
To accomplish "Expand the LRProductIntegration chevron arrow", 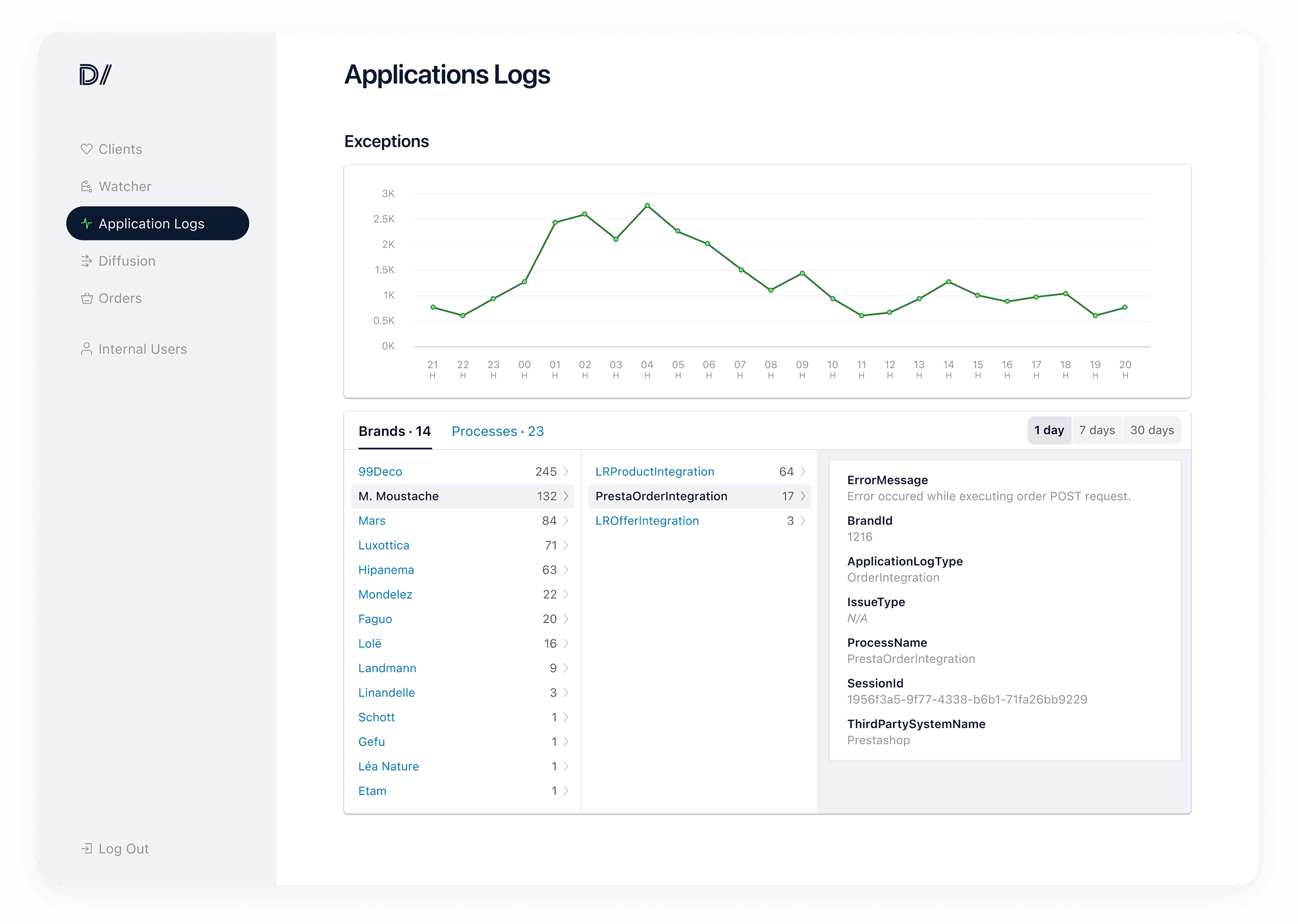I will (x=803, y=471).
